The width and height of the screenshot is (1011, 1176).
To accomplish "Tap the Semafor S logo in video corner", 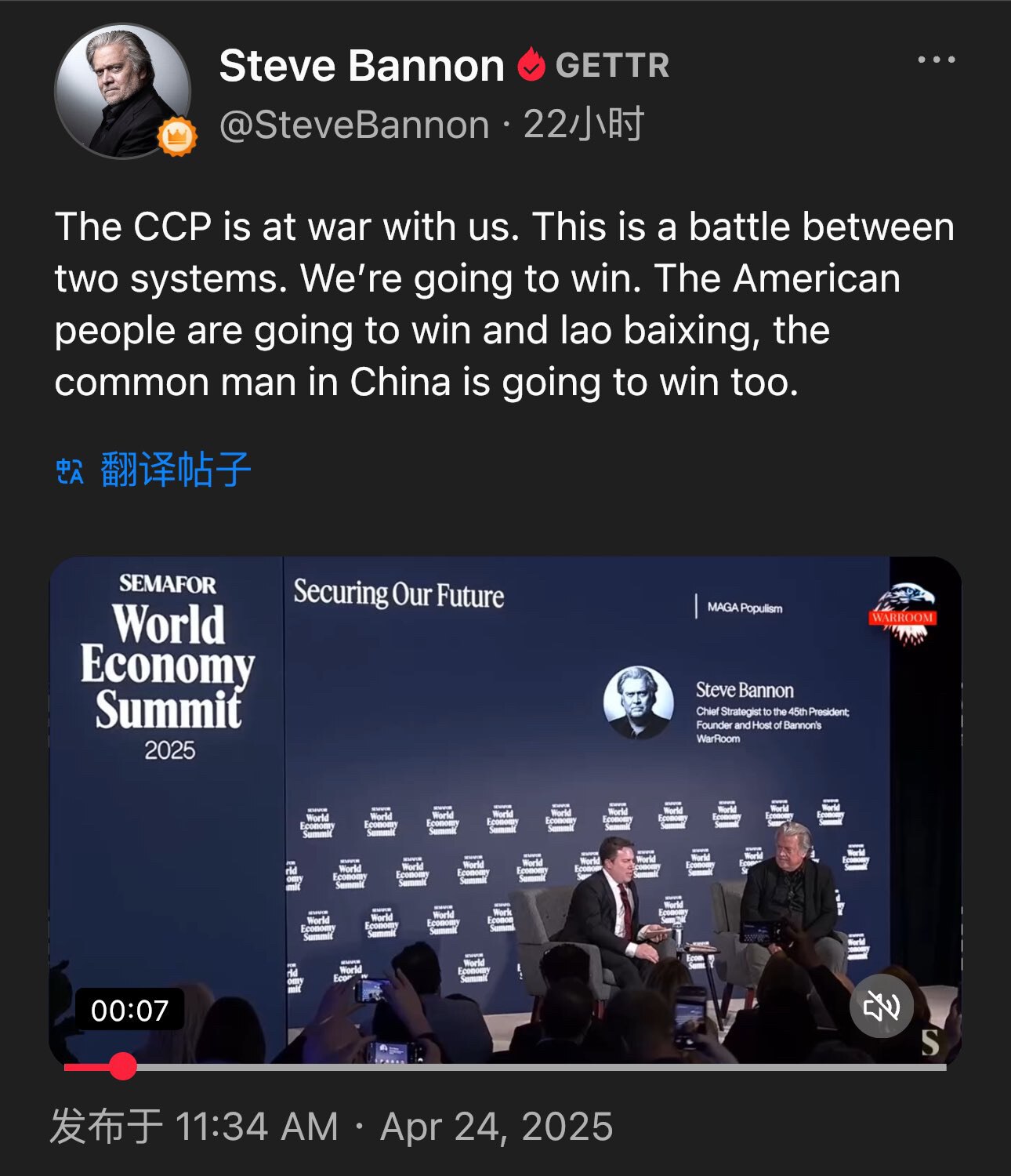I will click(x=929, y=1043).
